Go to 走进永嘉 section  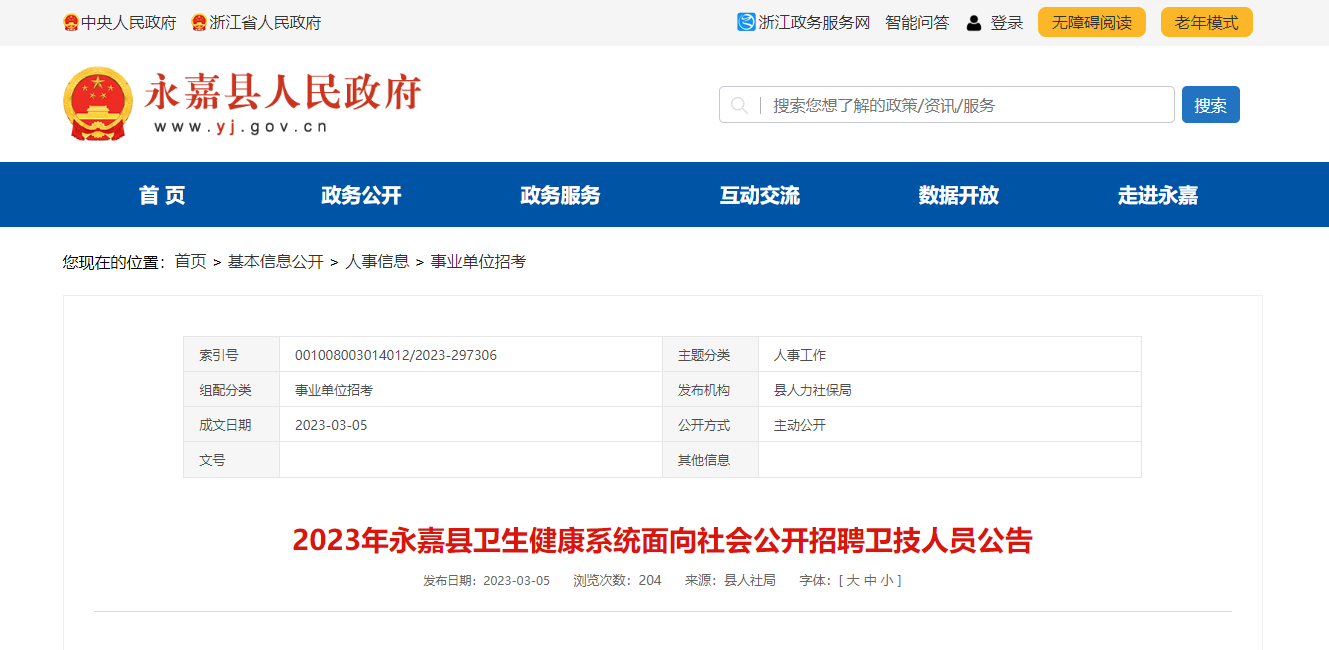pyautogui.click(x=1157, y=195)
